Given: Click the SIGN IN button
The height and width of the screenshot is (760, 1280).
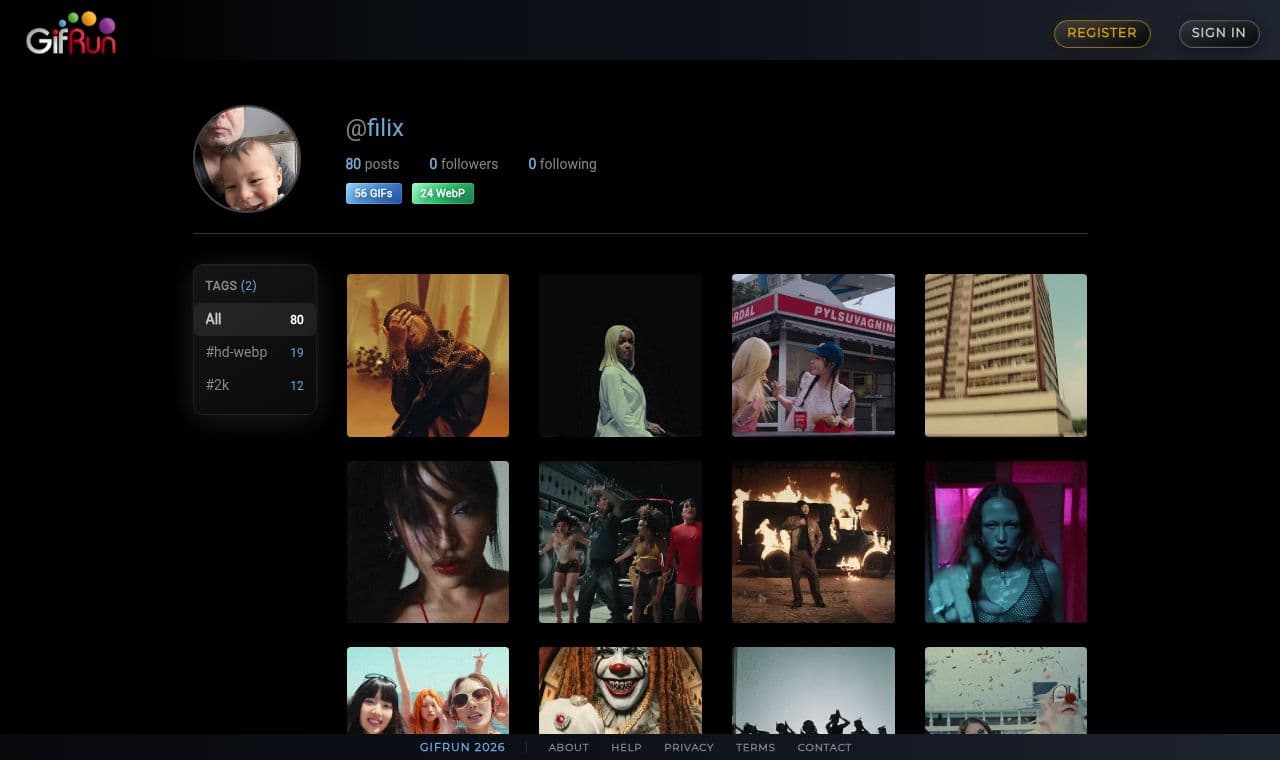Looking at the screenshot, I should [1219, 33].
